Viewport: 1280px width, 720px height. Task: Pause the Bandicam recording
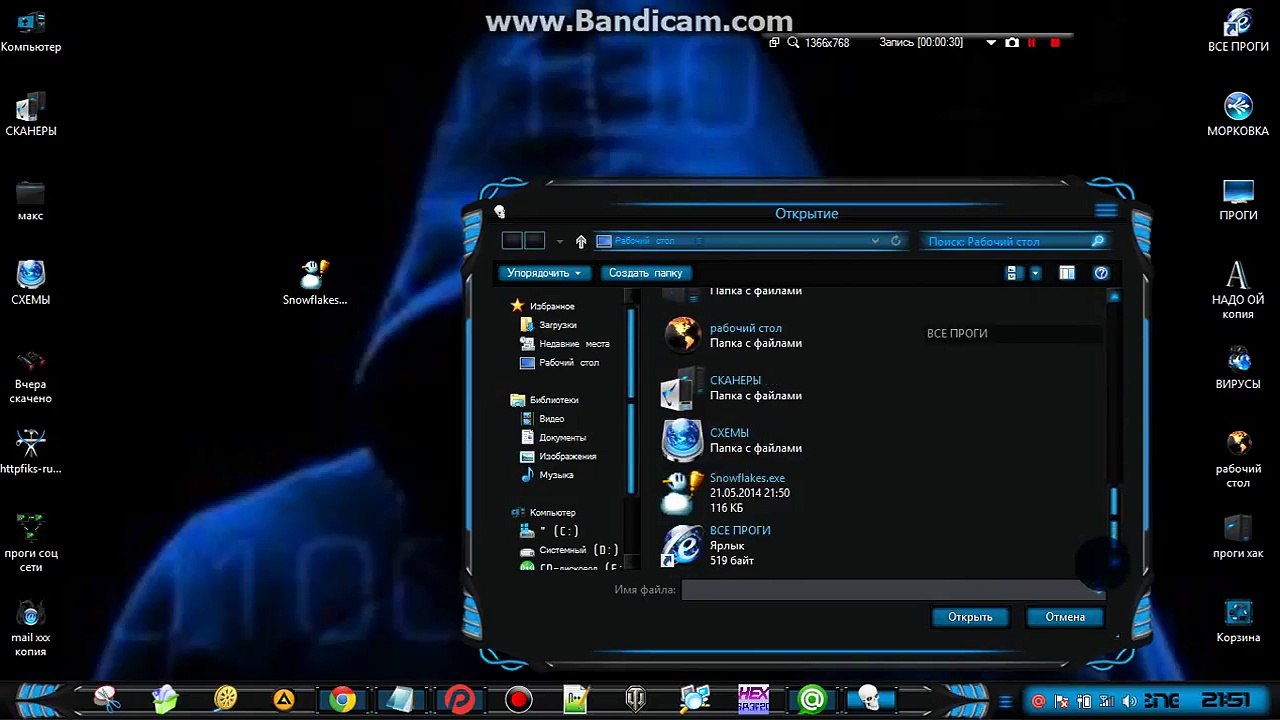click(x=1032, y=42)
